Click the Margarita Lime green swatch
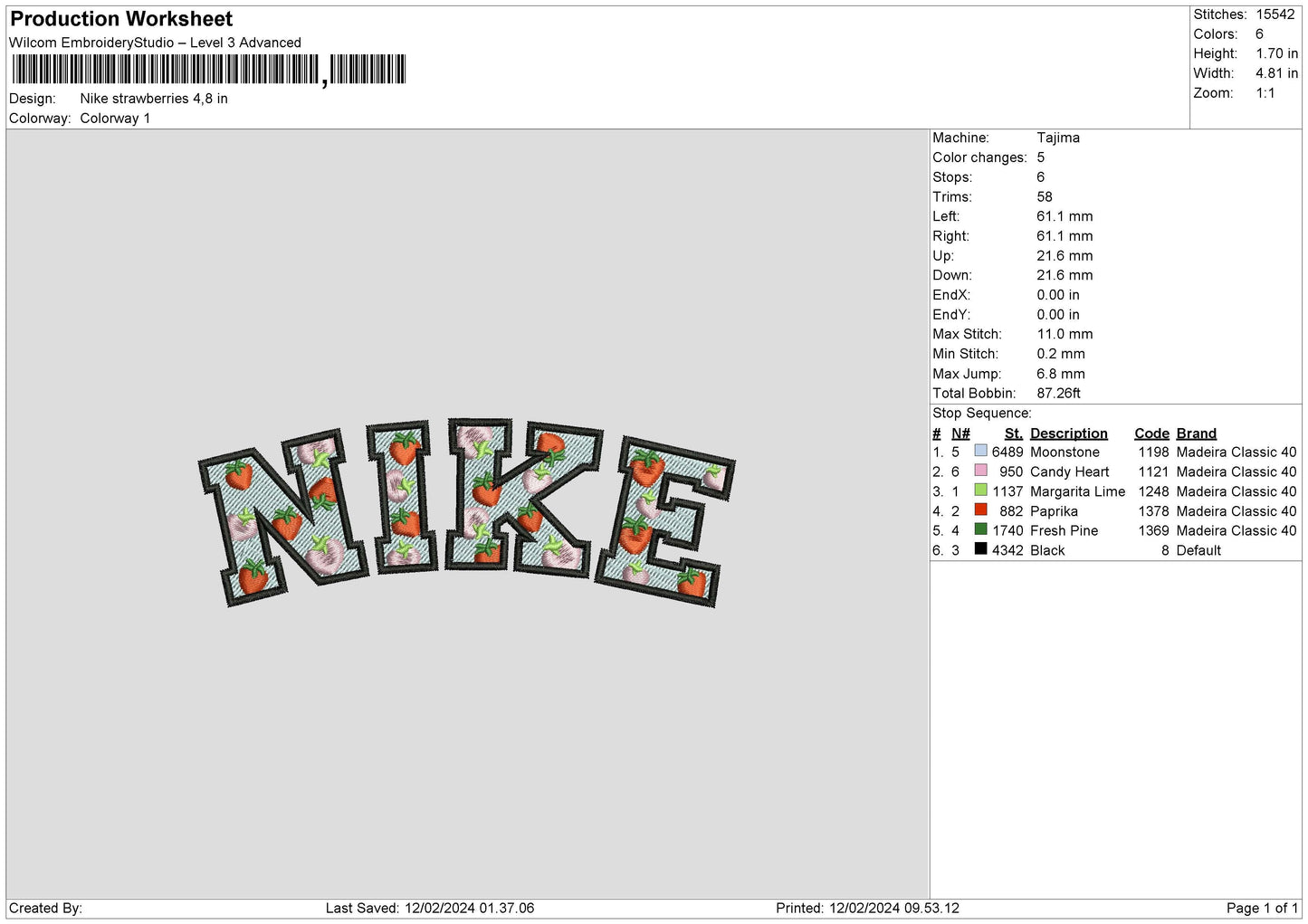 [980, 491]
